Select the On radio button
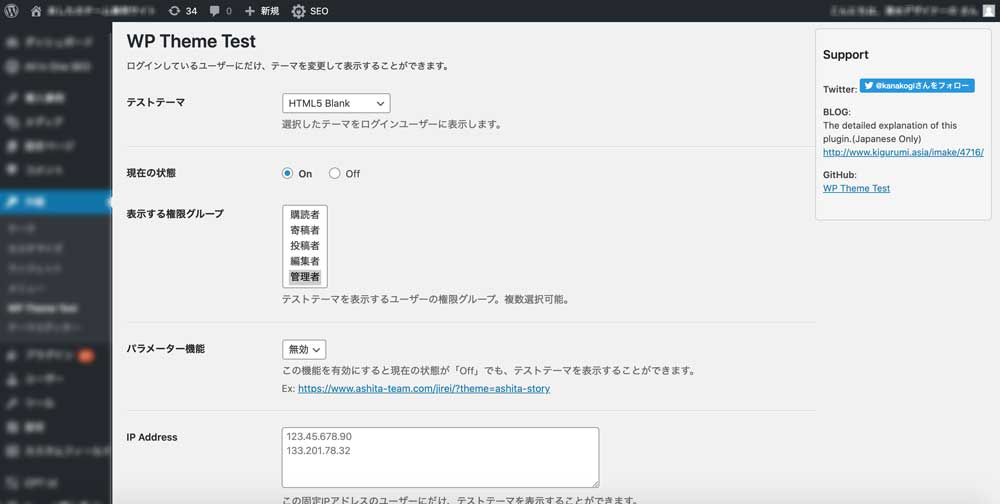This screenshot has width=1000, height=504. [x=288, y=174]
